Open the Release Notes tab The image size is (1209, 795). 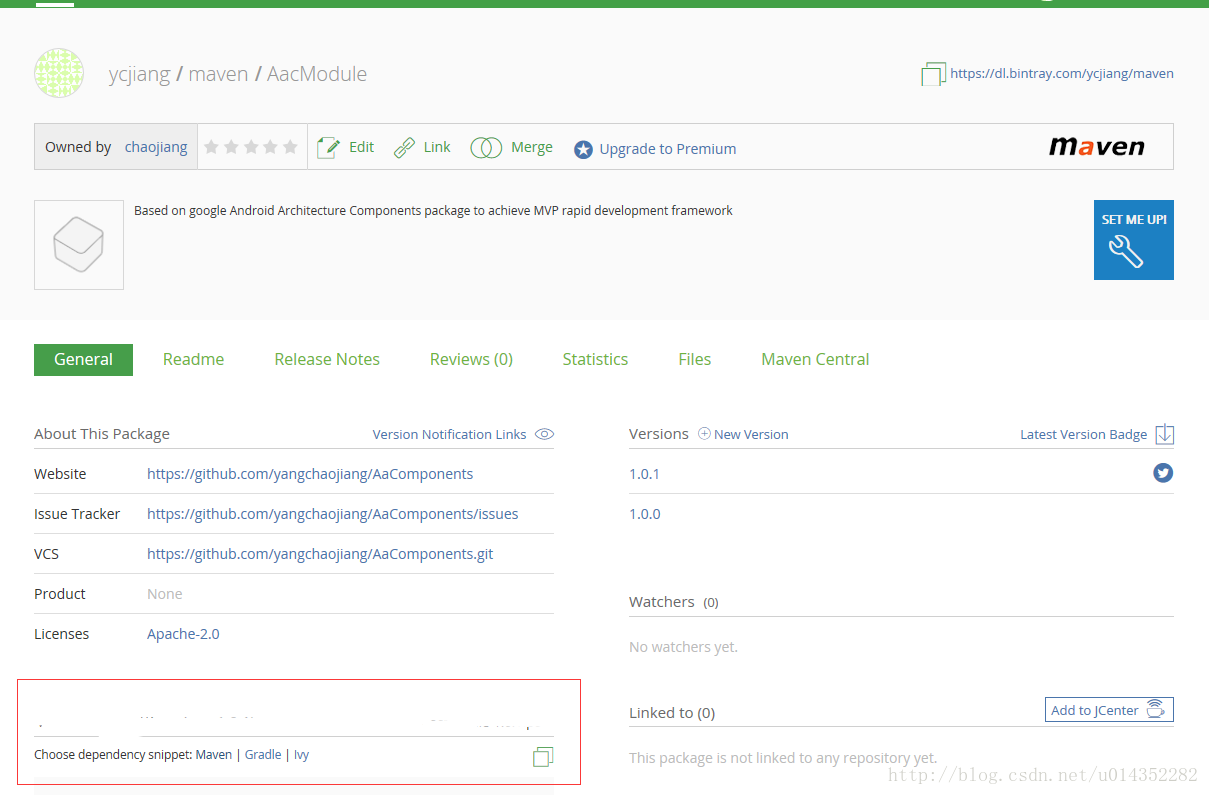pyautogui.click(x=327, y=359)
